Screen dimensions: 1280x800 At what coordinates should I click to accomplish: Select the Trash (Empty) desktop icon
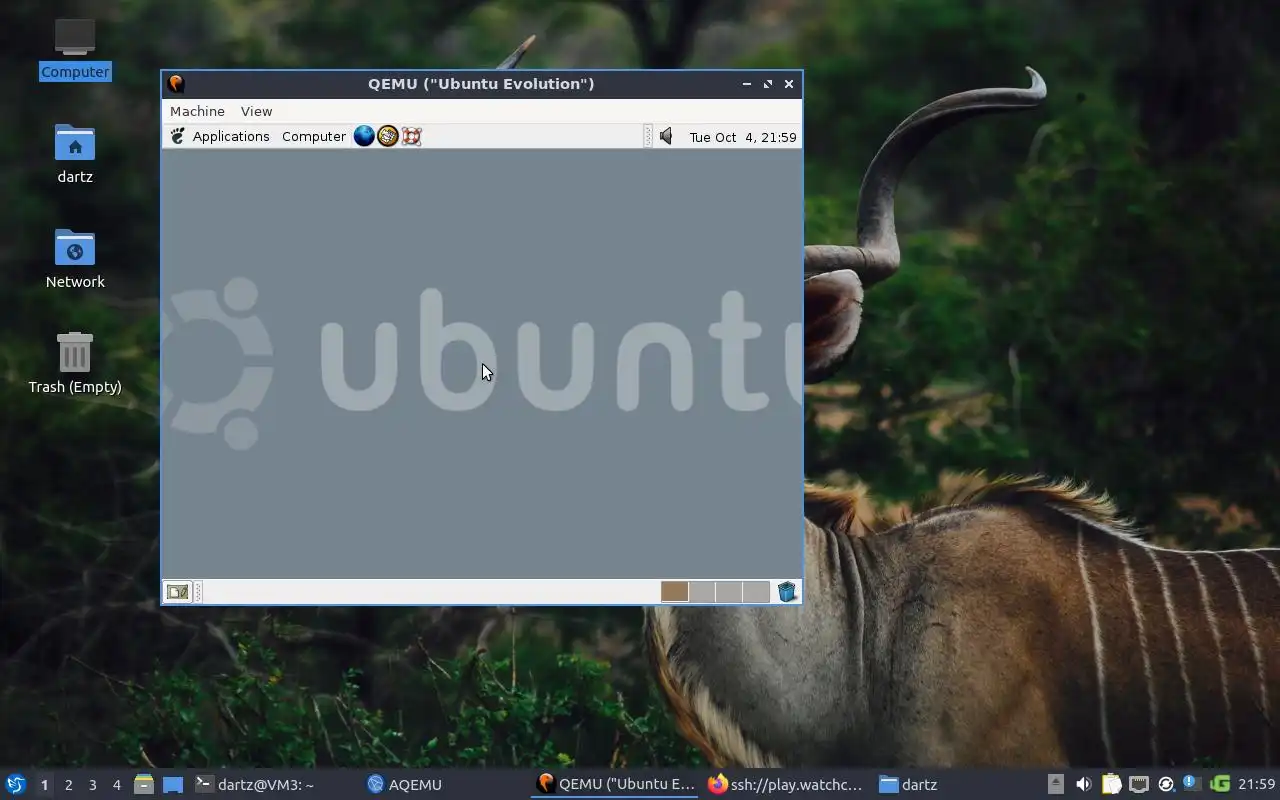coord(75,363)
